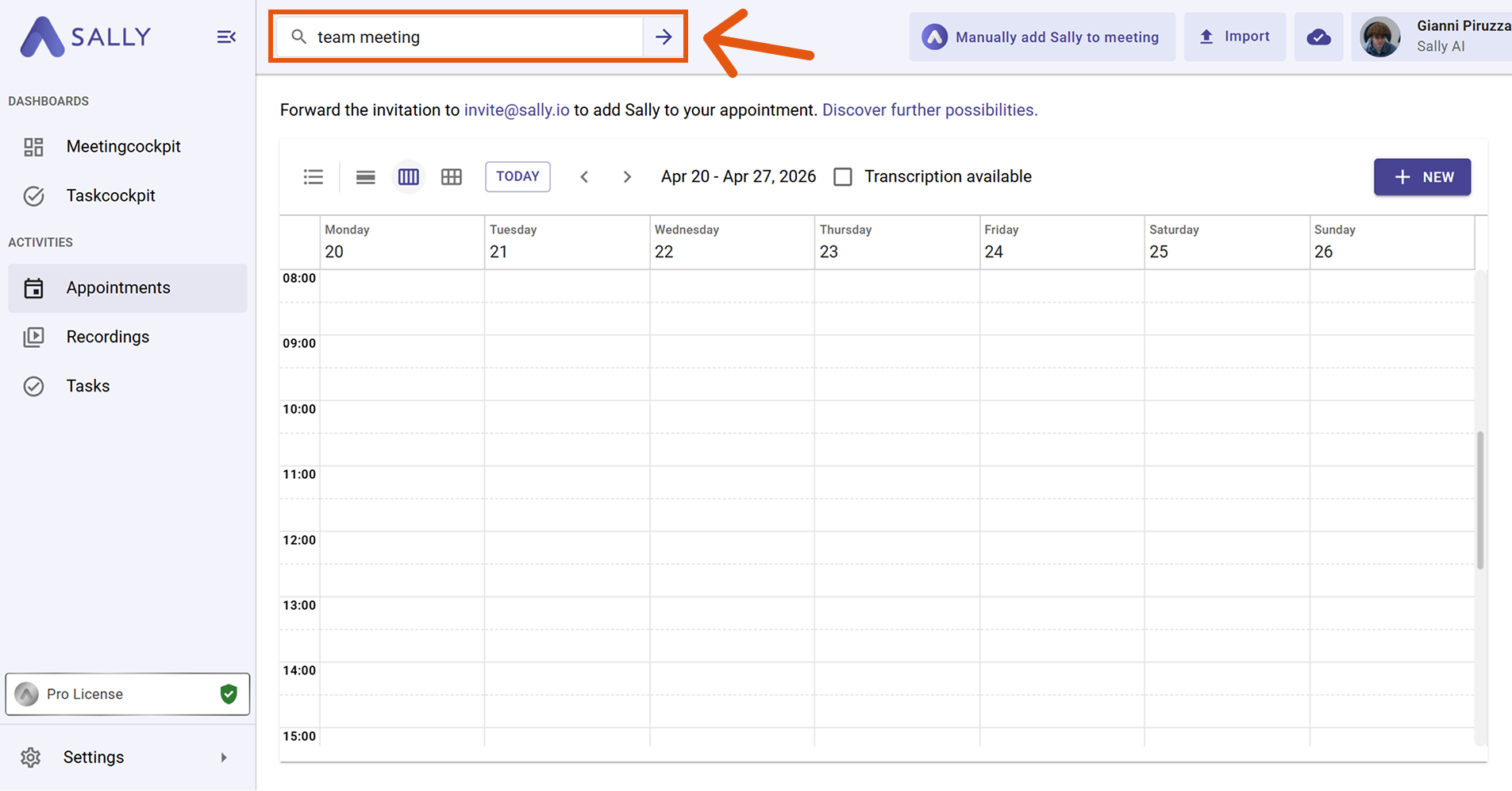This screenshot has width=1512, height=791.
Task: Create a new appointment with NEW button
Action: [x=1422, y=176]
